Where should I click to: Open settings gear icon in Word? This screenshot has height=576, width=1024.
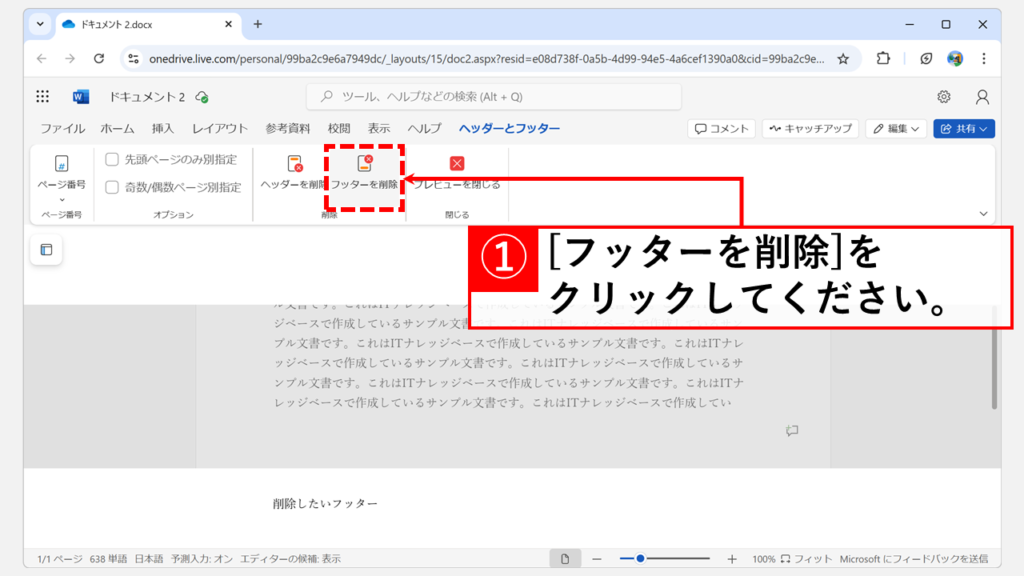[943, 97]
